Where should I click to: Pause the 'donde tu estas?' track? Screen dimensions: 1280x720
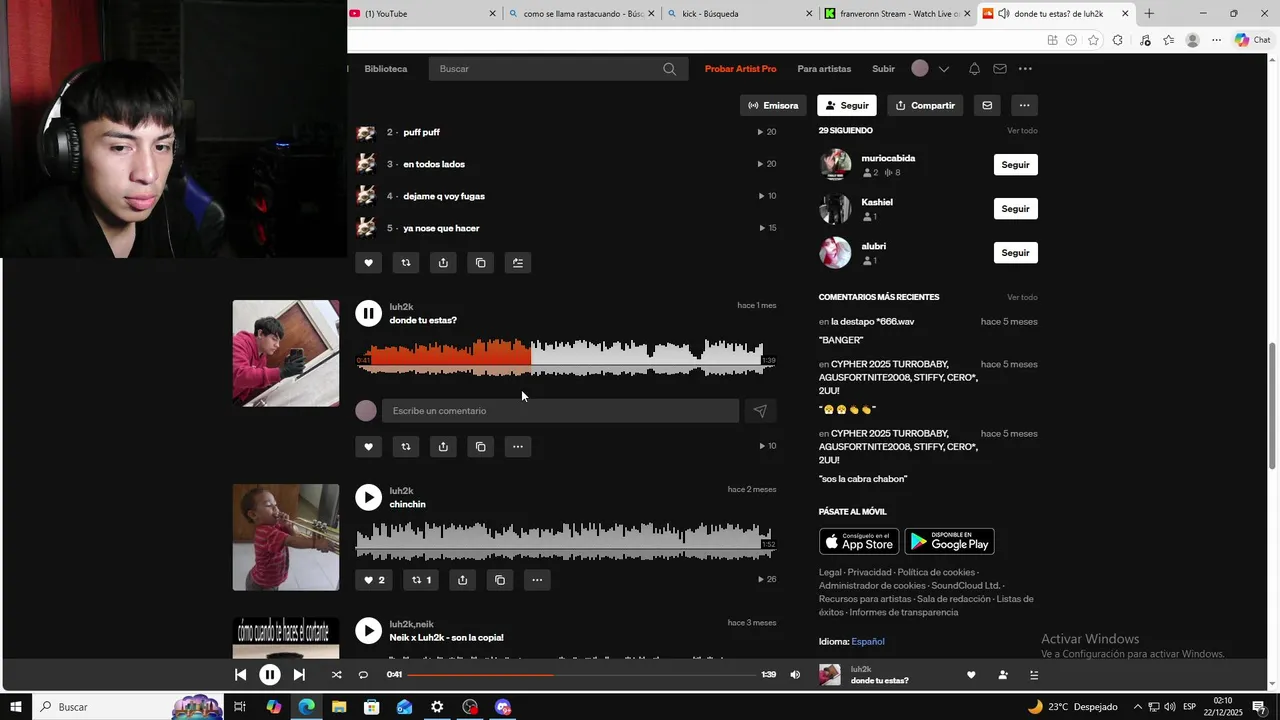(x=368, y=313)
